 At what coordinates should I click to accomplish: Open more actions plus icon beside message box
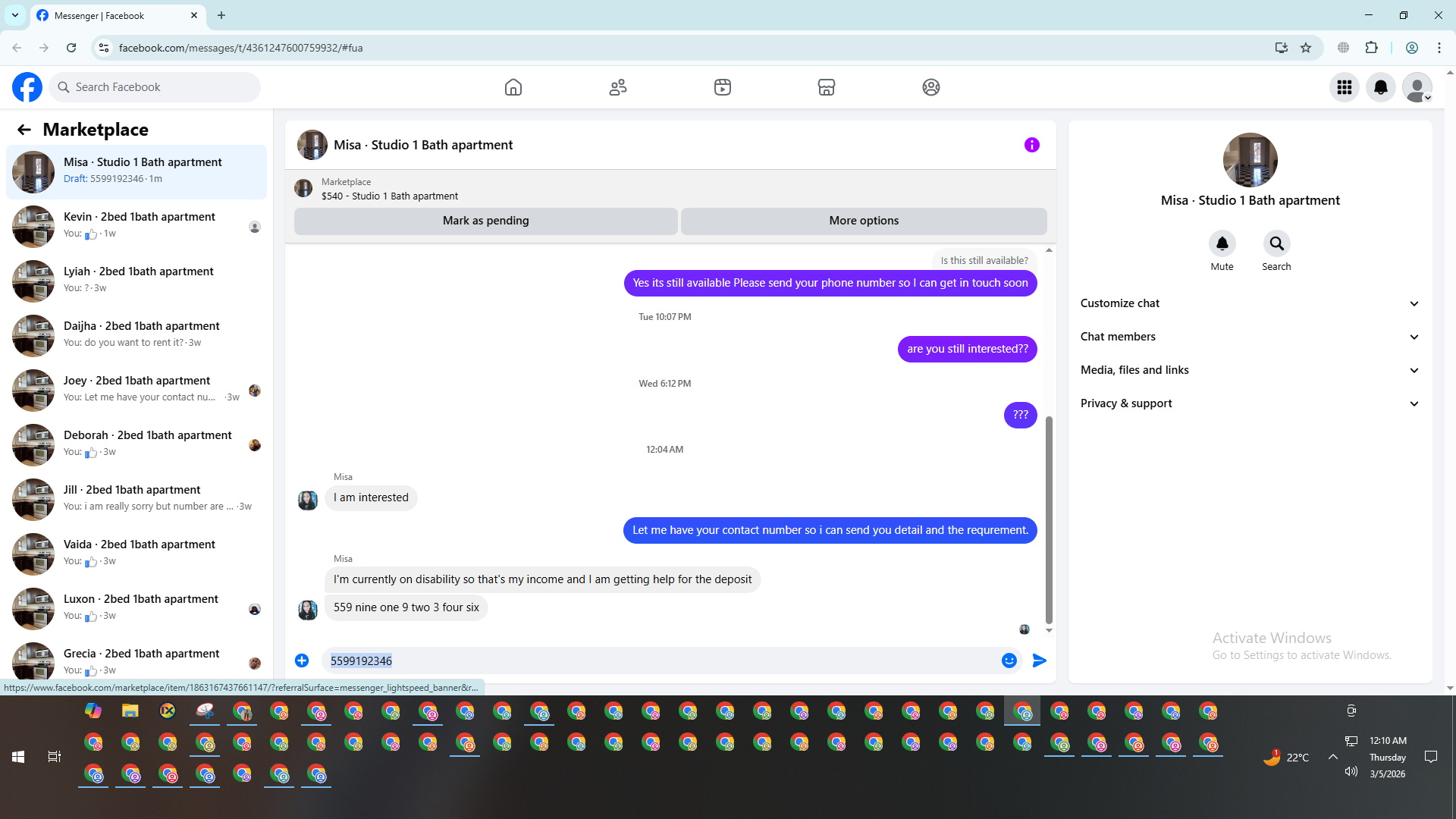pyautogui.click(x=302, y=661)
